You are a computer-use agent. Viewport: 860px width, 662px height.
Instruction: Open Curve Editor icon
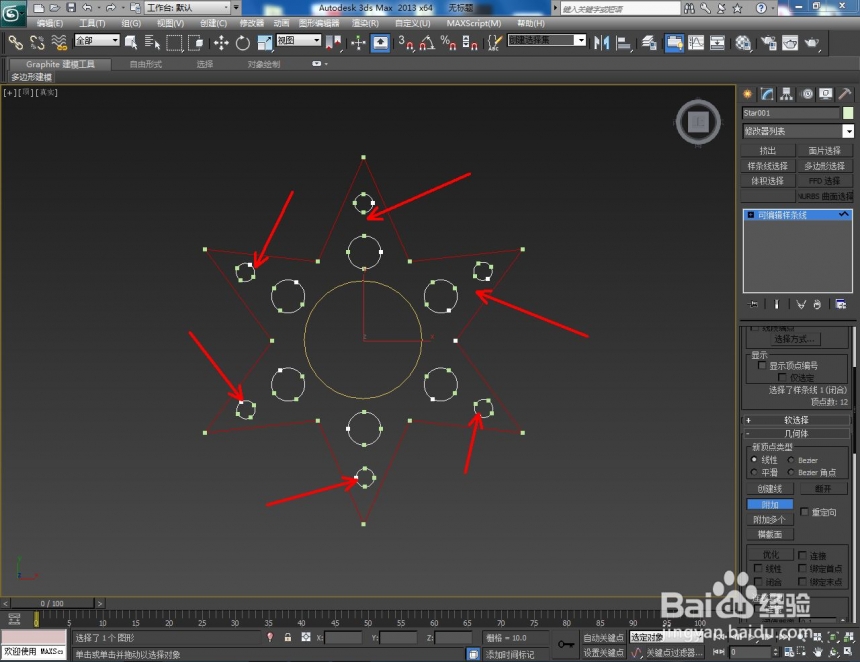[x=696, y=43]
